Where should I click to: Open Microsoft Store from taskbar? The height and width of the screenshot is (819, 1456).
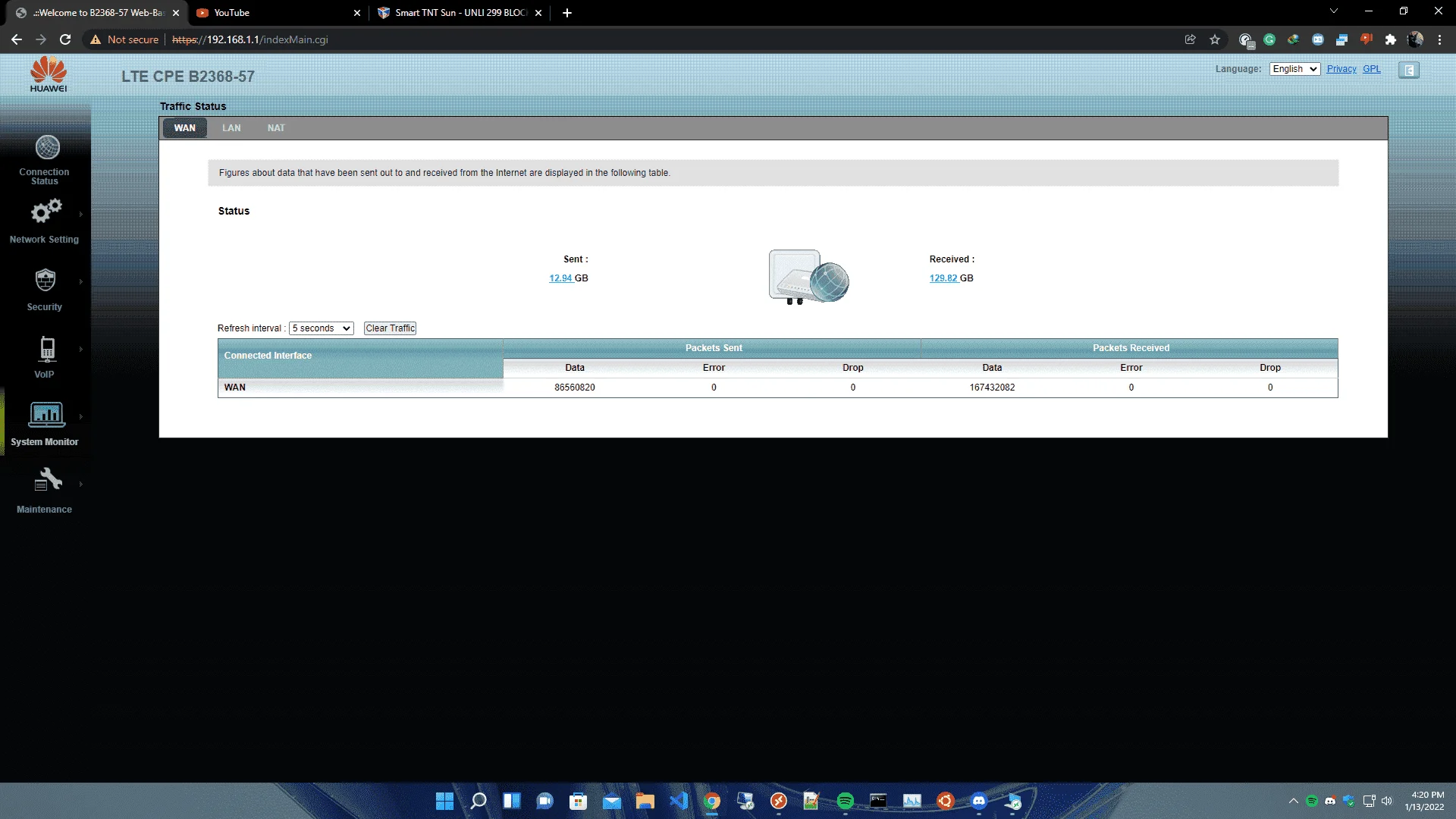(x=579, y=801)
